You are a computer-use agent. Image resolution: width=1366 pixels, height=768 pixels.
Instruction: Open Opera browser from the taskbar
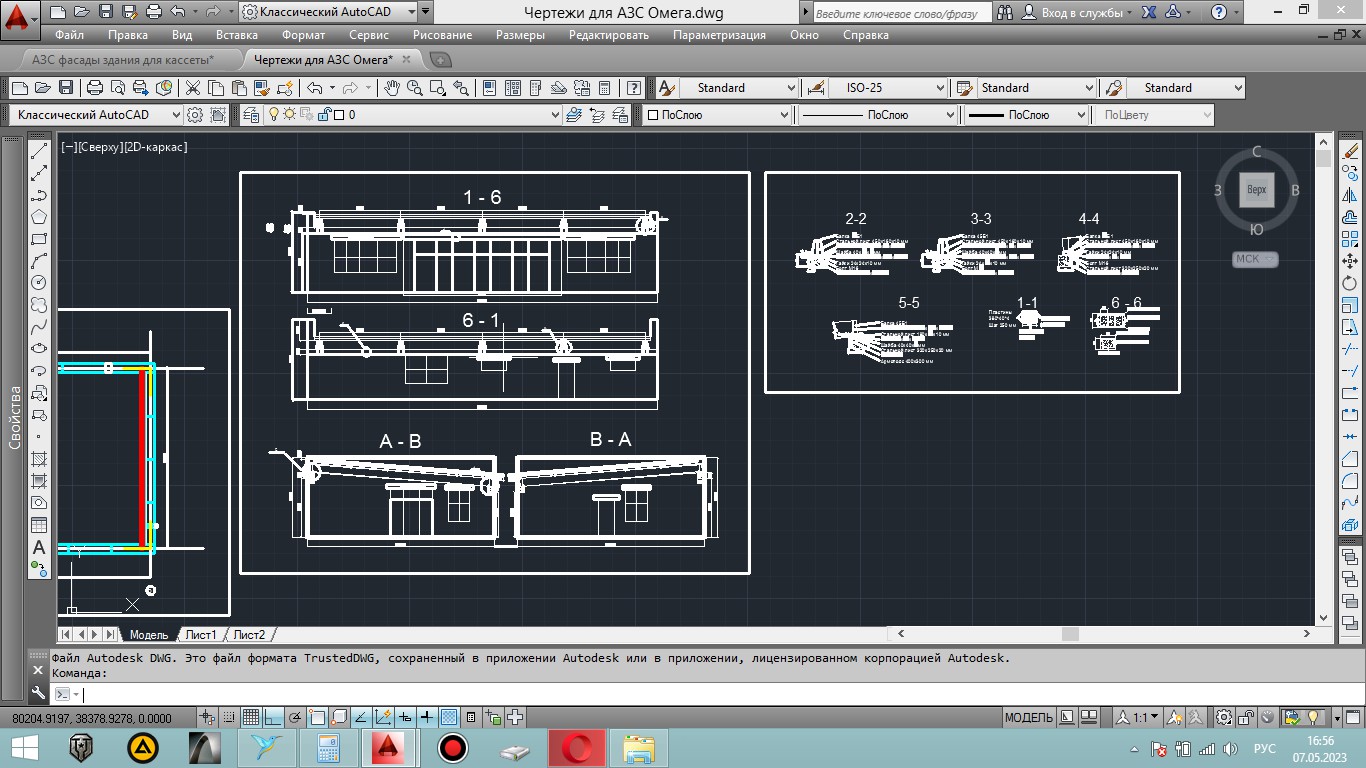pos(577,747)
